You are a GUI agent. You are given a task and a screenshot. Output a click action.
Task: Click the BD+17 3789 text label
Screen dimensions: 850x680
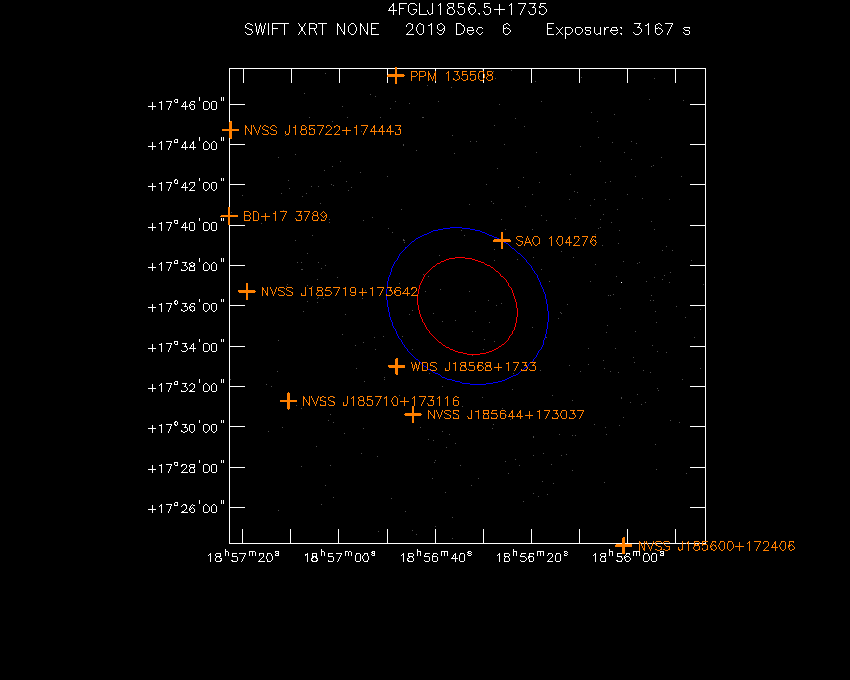[285, 216]
